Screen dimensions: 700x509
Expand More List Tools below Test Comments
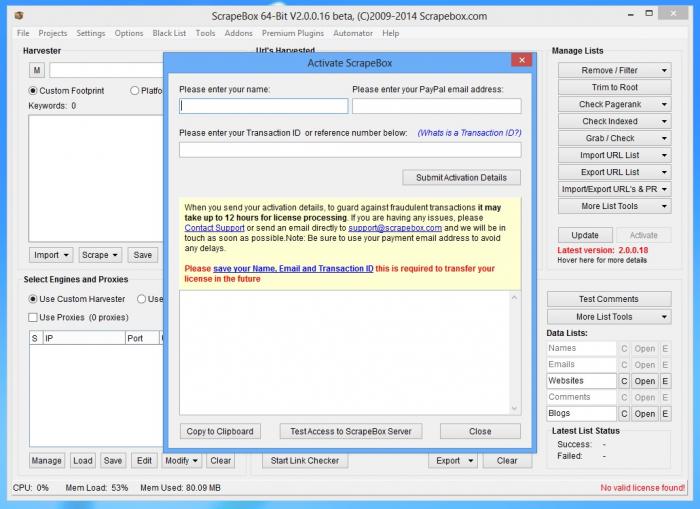609,317
